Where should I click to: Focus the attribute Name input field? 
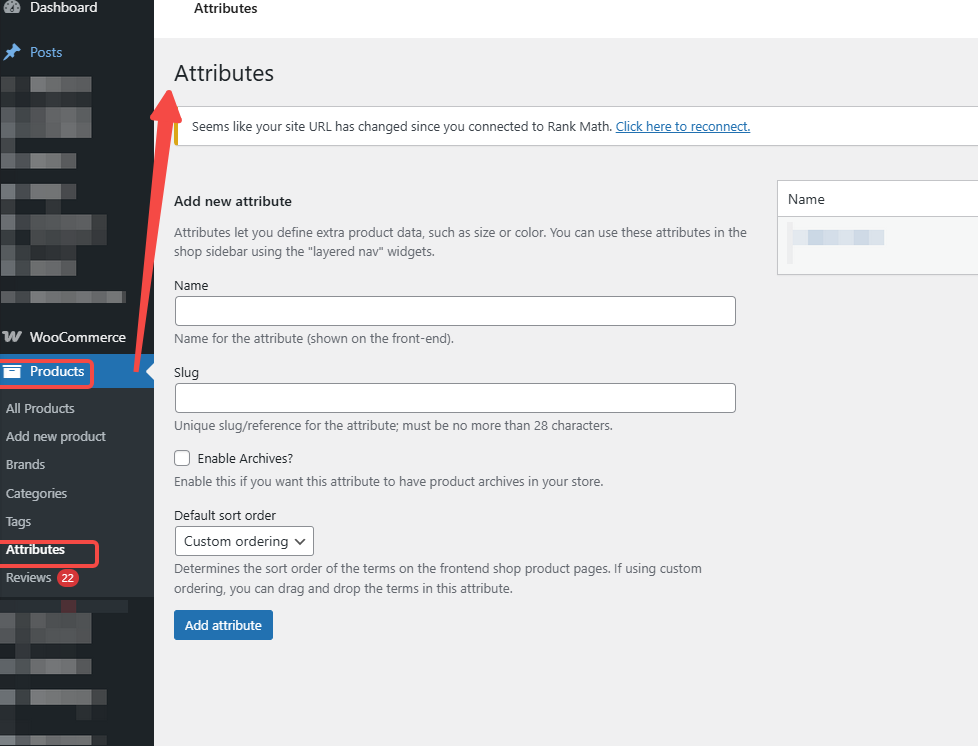point(455,311)
